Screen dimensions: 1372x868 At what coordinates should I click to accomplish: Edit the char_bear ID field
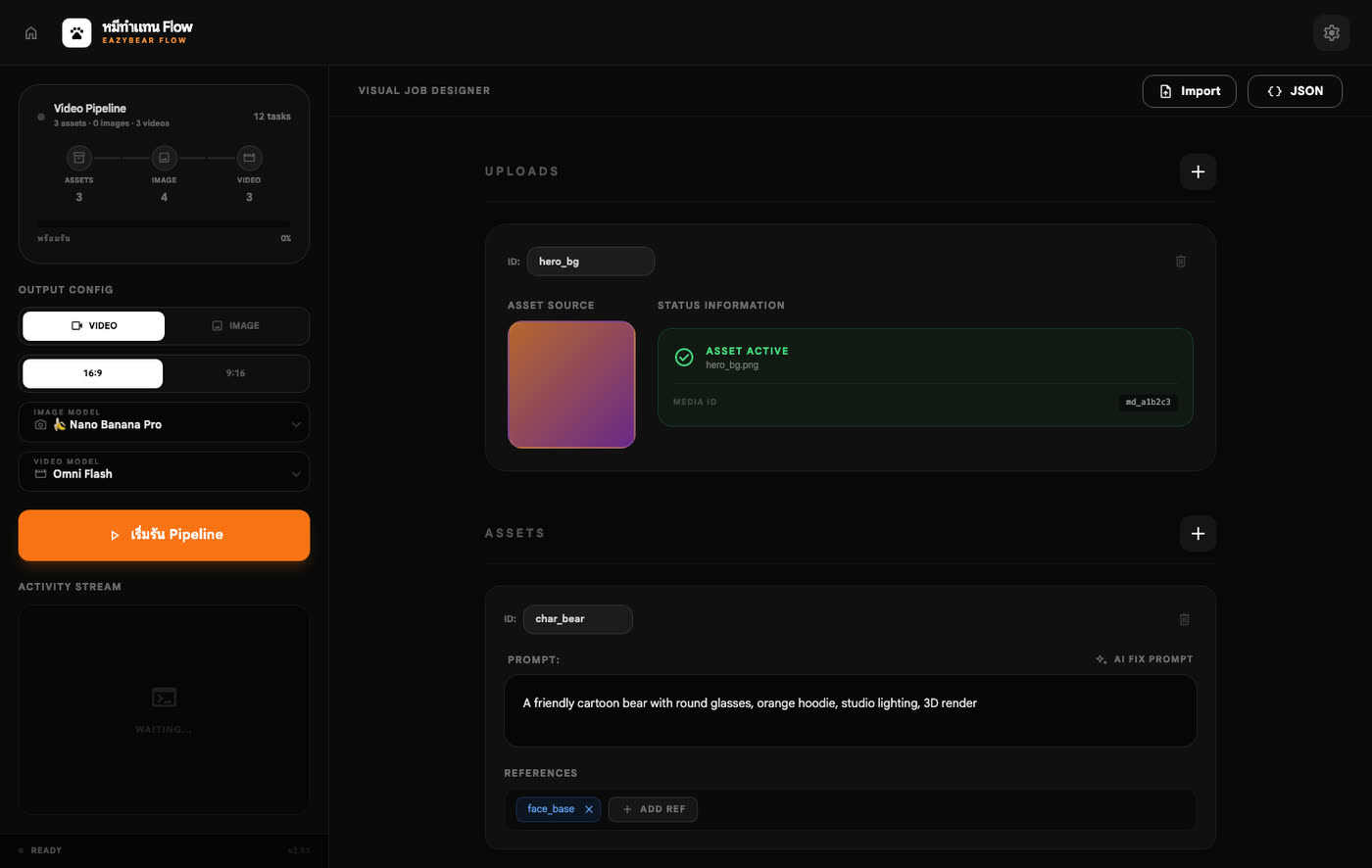pos(577,619)
